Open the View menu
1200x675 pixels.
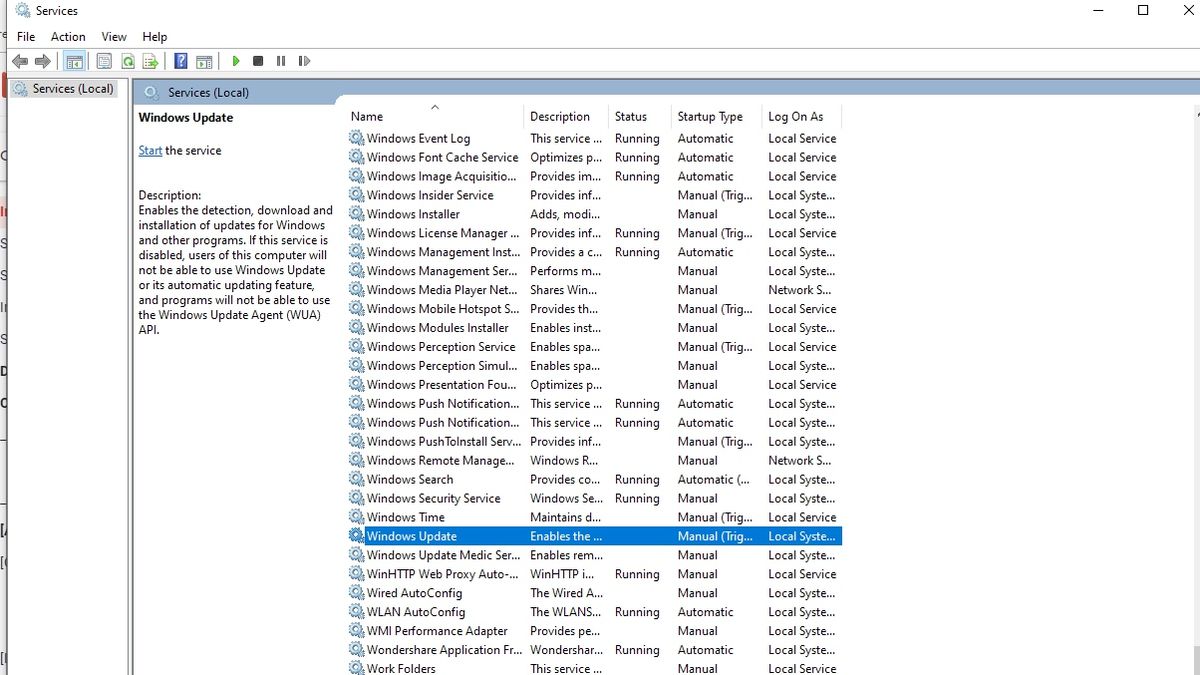coord(114,36)
